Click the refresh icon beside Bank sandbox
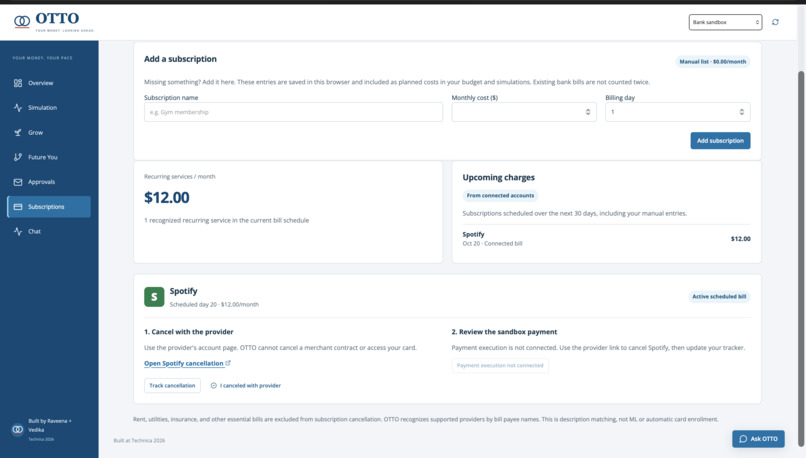806x458 pixels. pyautogui.click(x=775, y=22)
